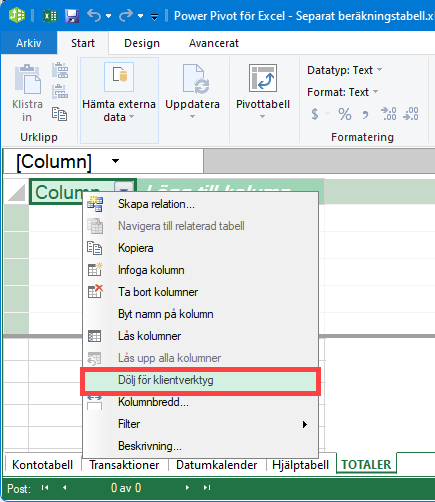Customize the Quick Access Toolbar
Image resolution: width=435 pixels, height=502 pixels.
click(x=154, y=16)
